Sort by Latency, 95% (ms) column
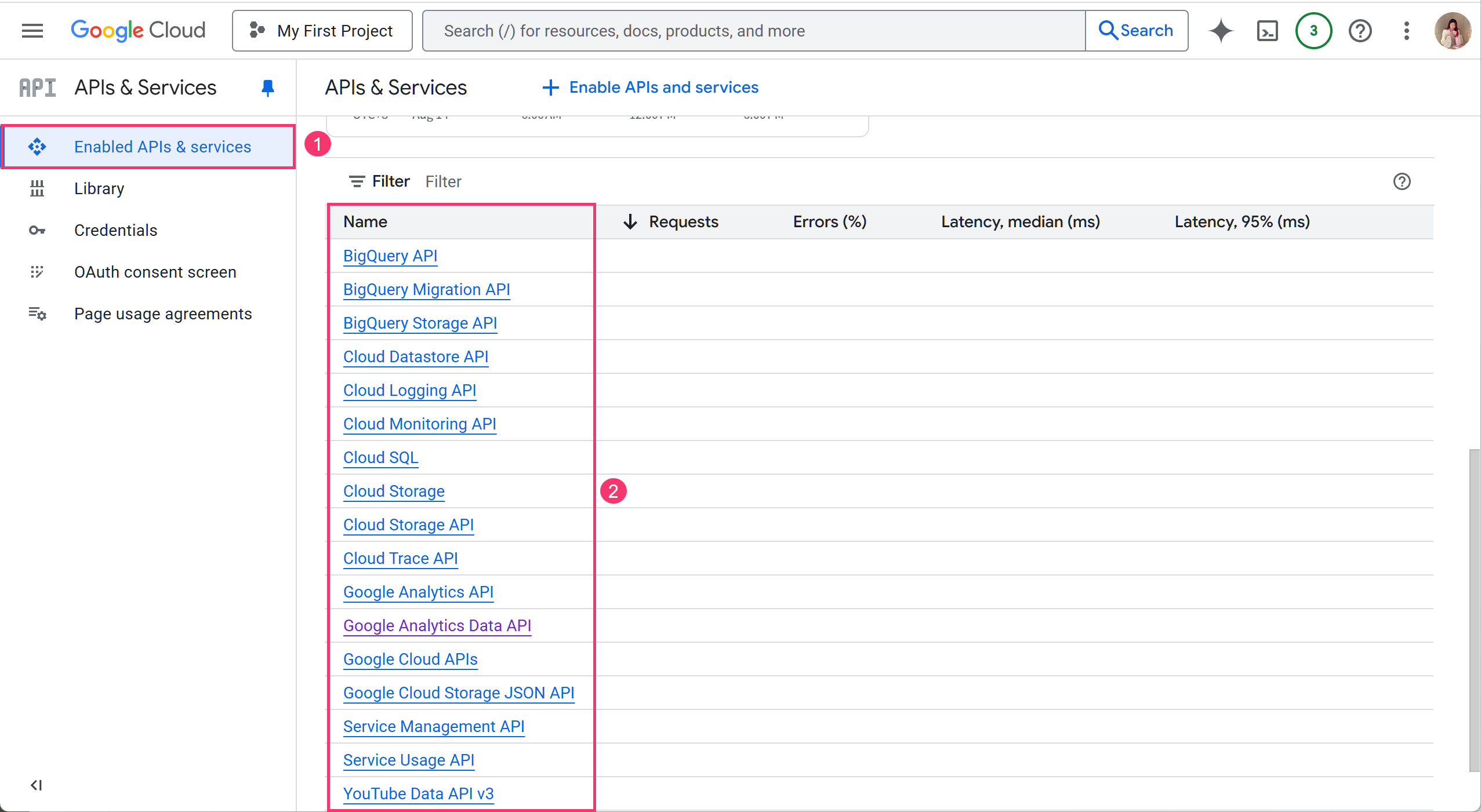 [x=1242, y=221]
